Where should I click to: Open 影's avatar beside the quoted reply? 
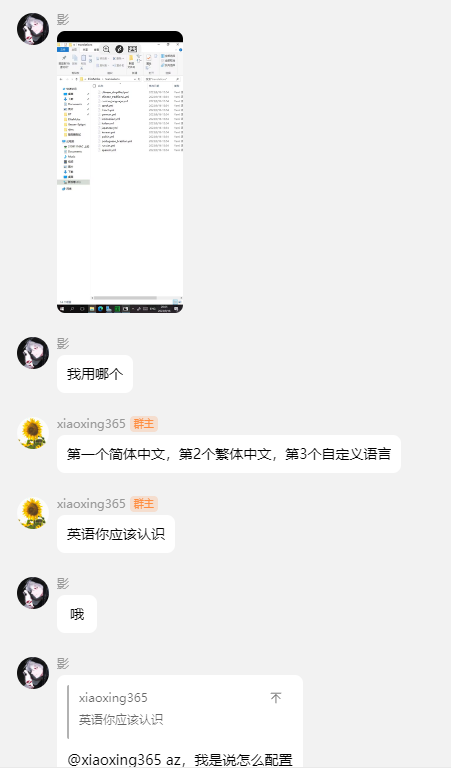33,673
